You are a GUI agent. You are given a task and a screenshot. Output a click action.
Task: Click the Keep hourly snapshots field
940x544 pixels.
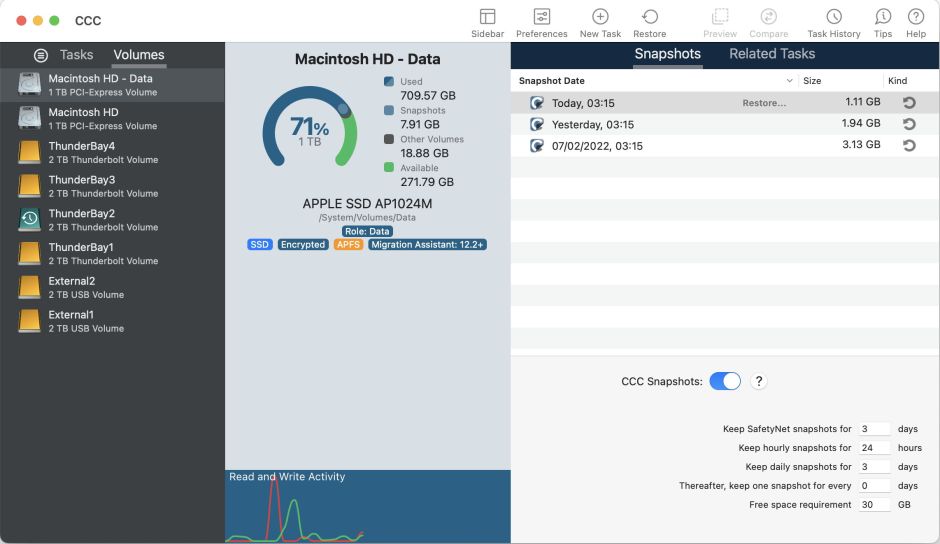tap(874, 448)
